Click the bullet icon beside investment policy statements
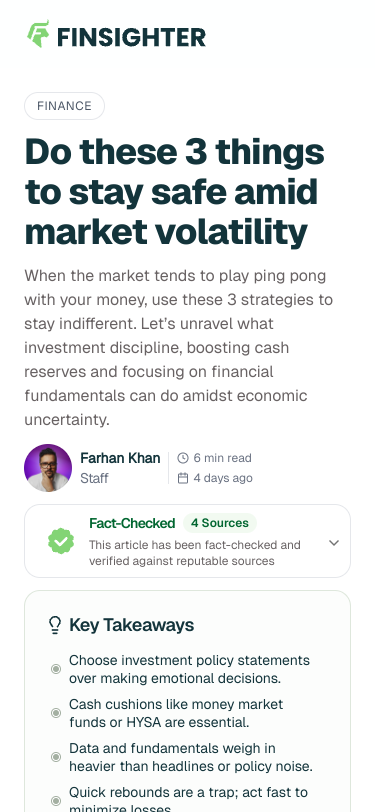 pos(56,669)
